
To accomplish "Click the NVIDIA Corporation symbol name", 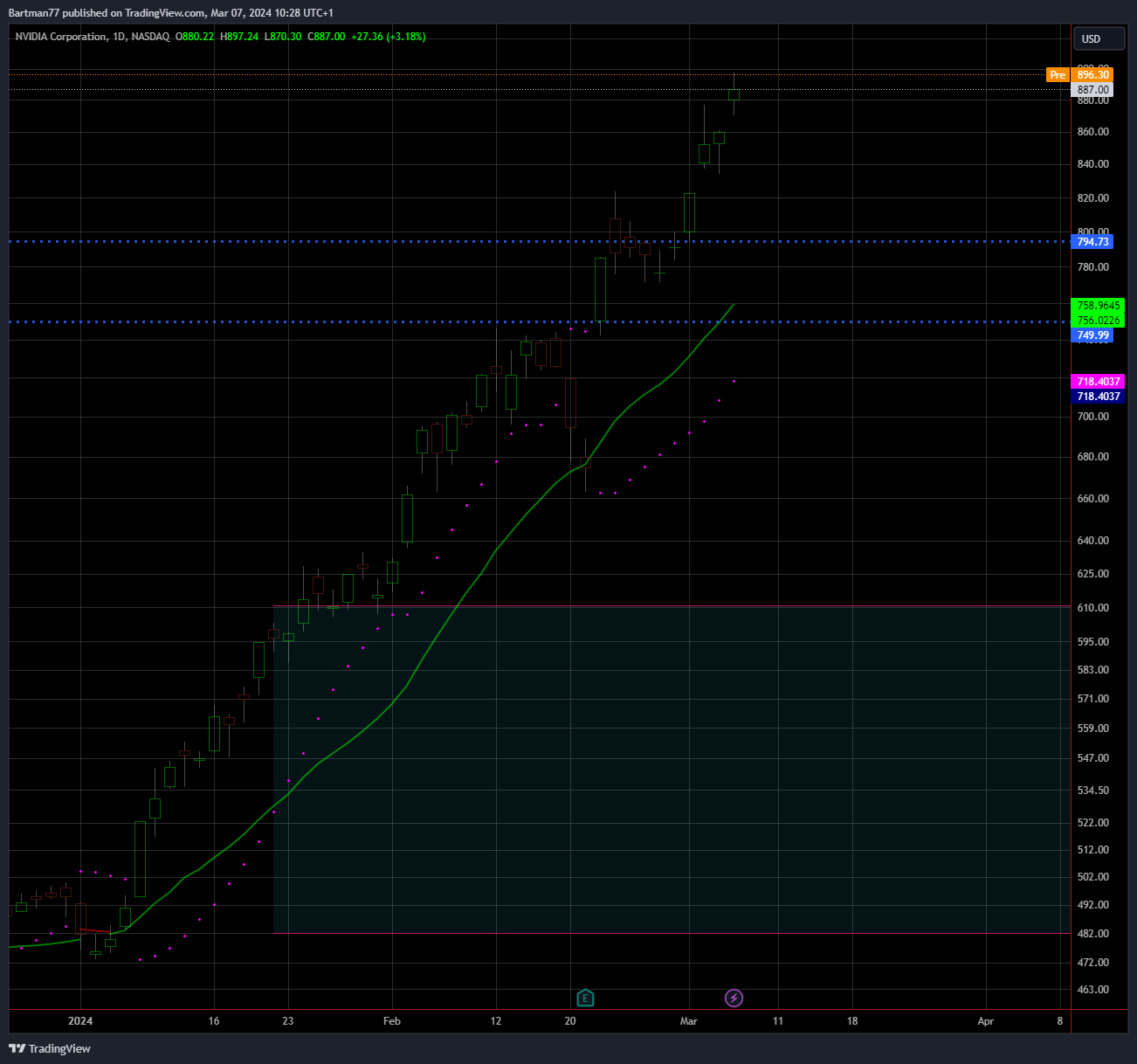I will pyautogui.click(x=61, y=37).
